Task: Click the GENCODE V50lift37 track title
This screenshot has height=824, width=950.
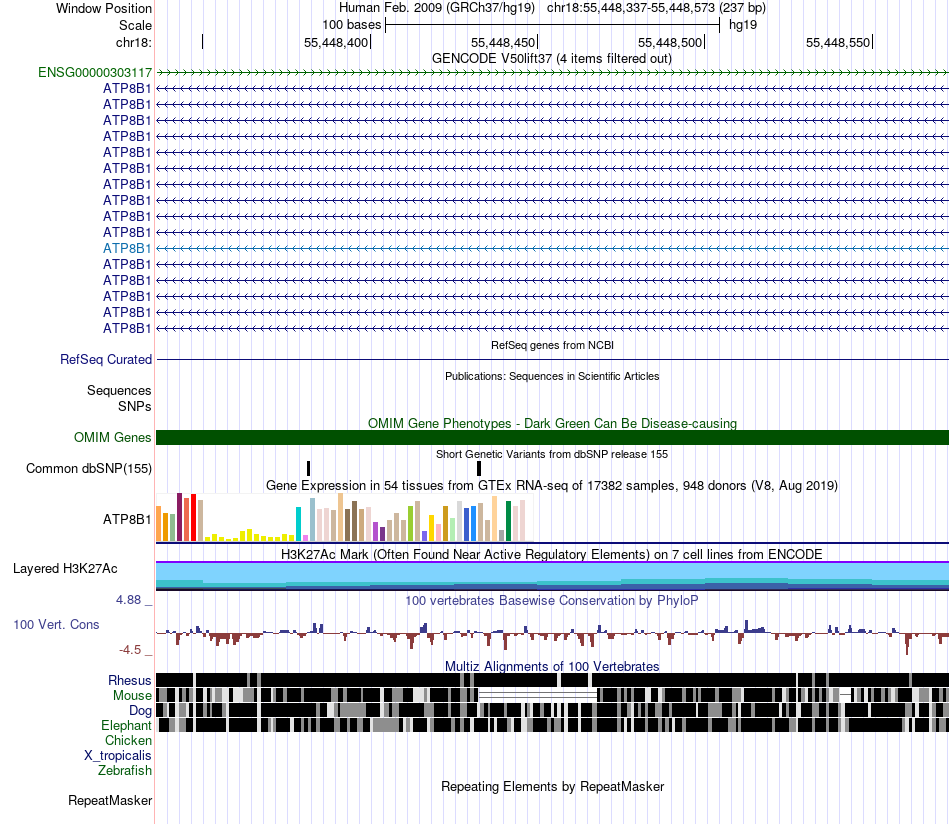Action: (551, 59)
